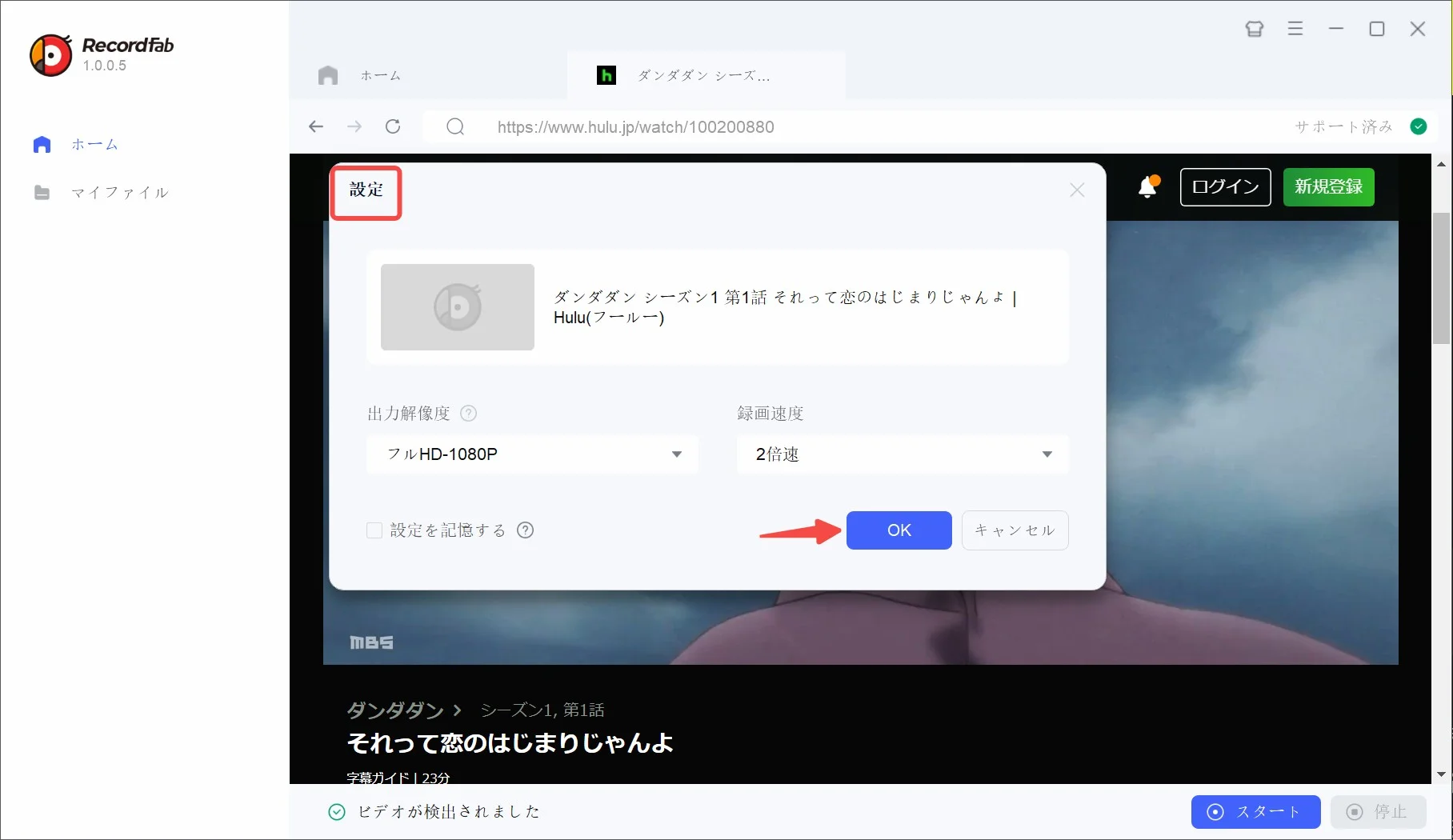Go back with the left arrow

pos(316,126)
